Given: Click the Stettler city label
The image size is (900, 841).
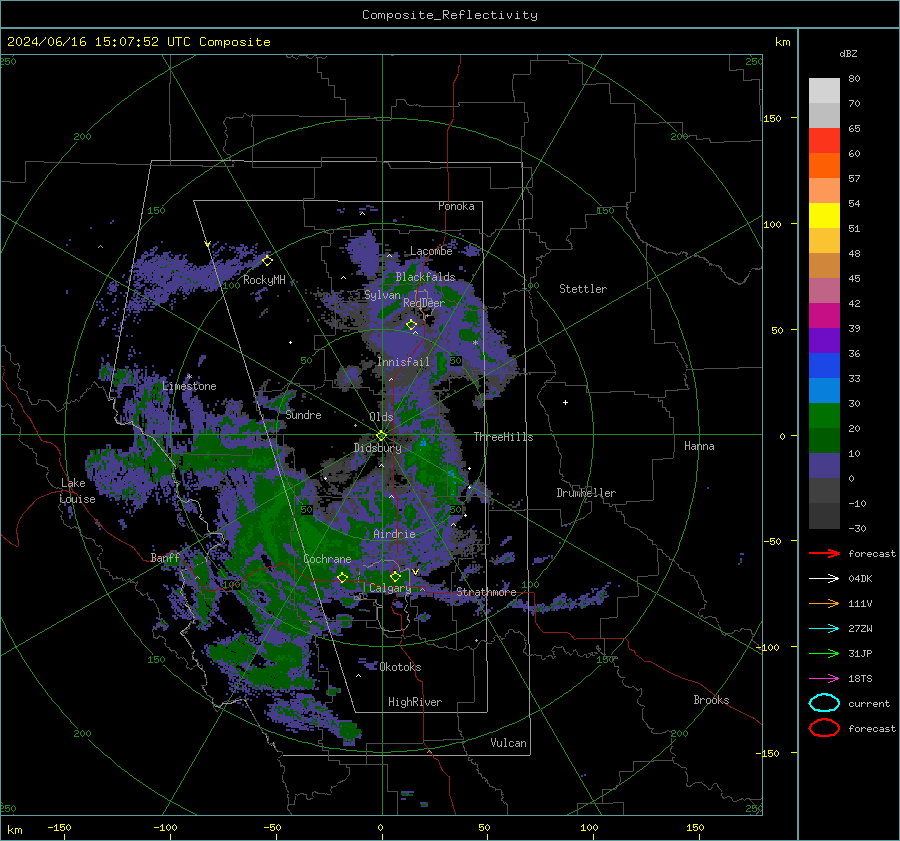Looking at the screenshot, I should pos(583,289).
